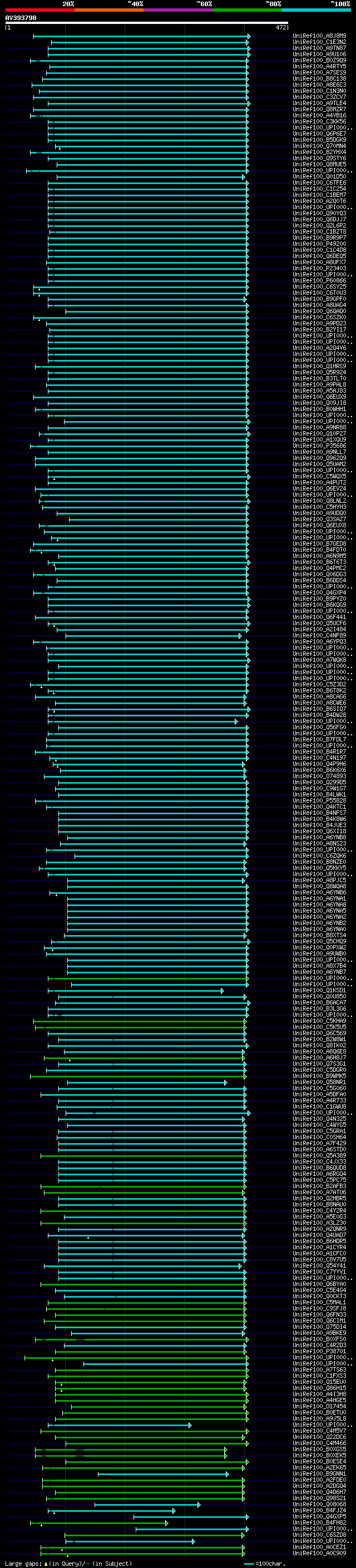Click the cyan ~100% identity legend bar
Image resolution: width=356 pixels, height=1568 pixels.
pos(316,10)
